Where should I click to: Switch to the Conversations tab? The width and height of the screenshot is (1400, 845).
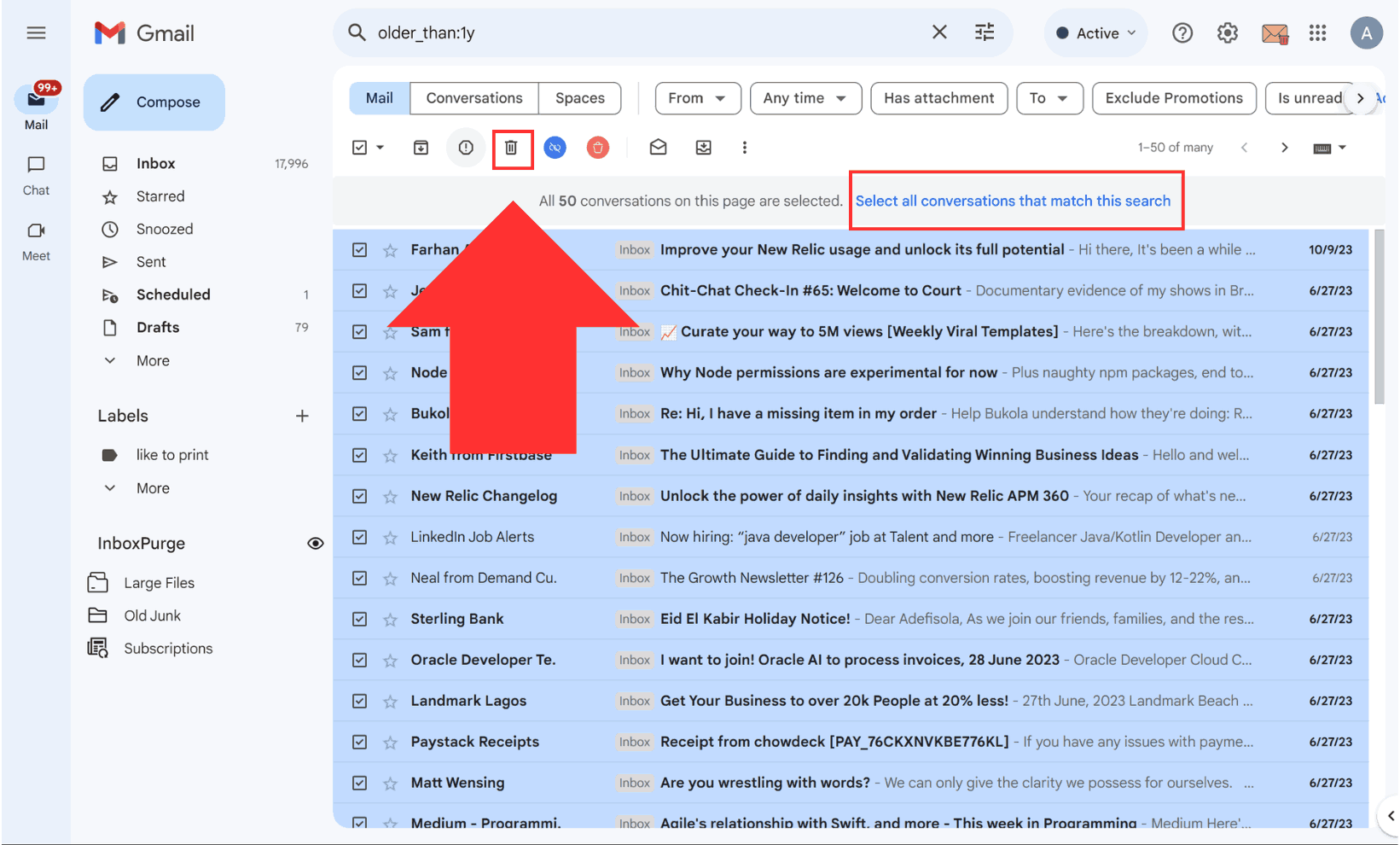click(x=474, y=98)
